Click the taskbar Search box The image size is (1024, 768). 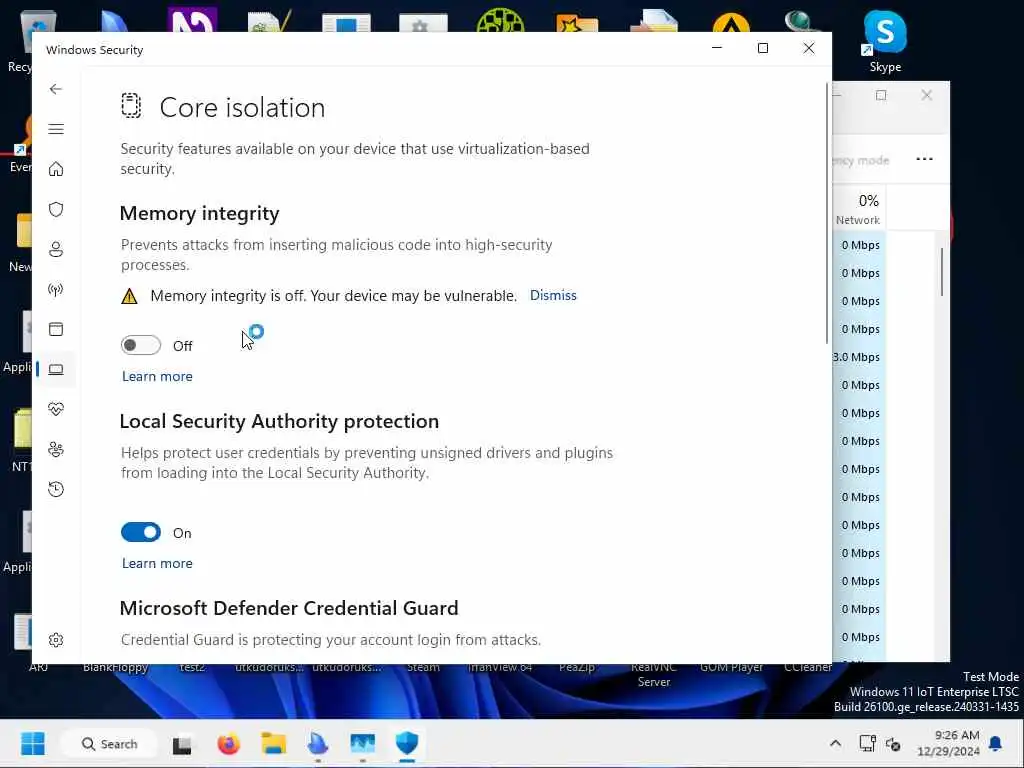coord(109,744)
